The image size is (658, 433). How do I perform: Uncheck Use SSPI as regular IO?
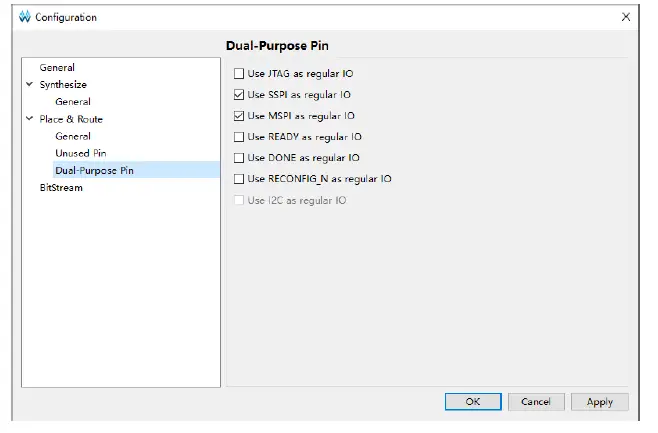click(238, 95)
